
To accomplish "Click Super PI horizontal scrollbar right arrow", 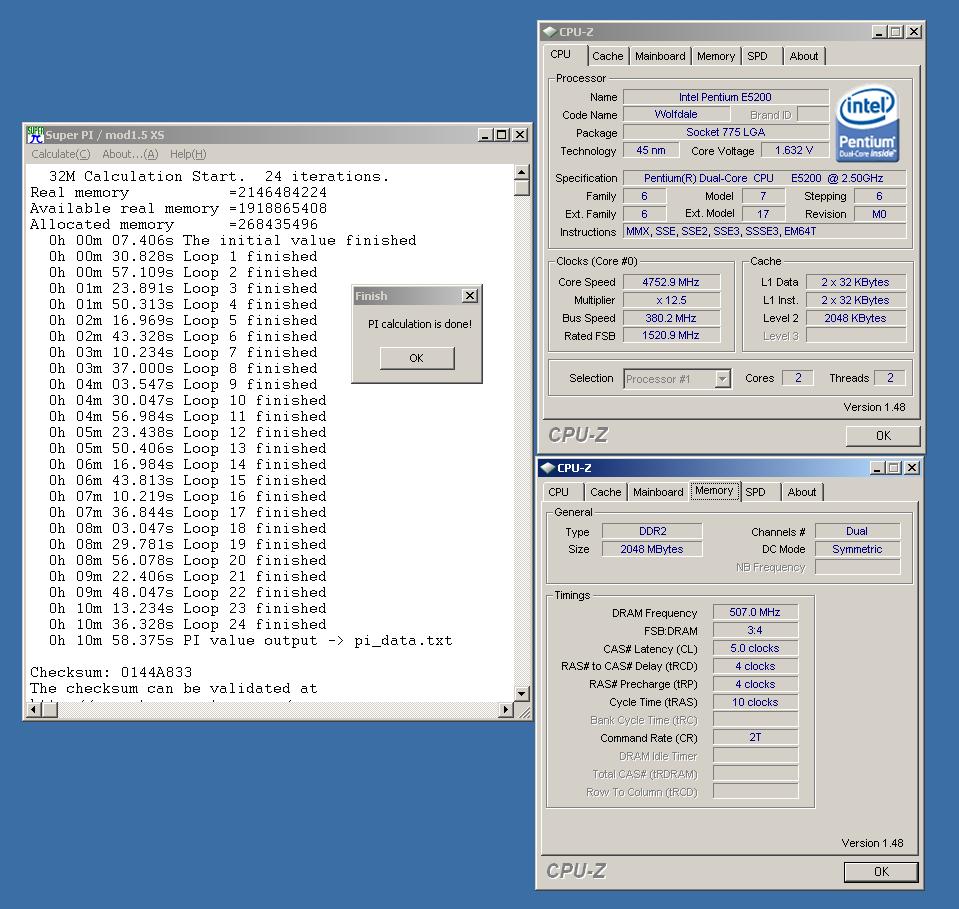I will tap(506, 710).
